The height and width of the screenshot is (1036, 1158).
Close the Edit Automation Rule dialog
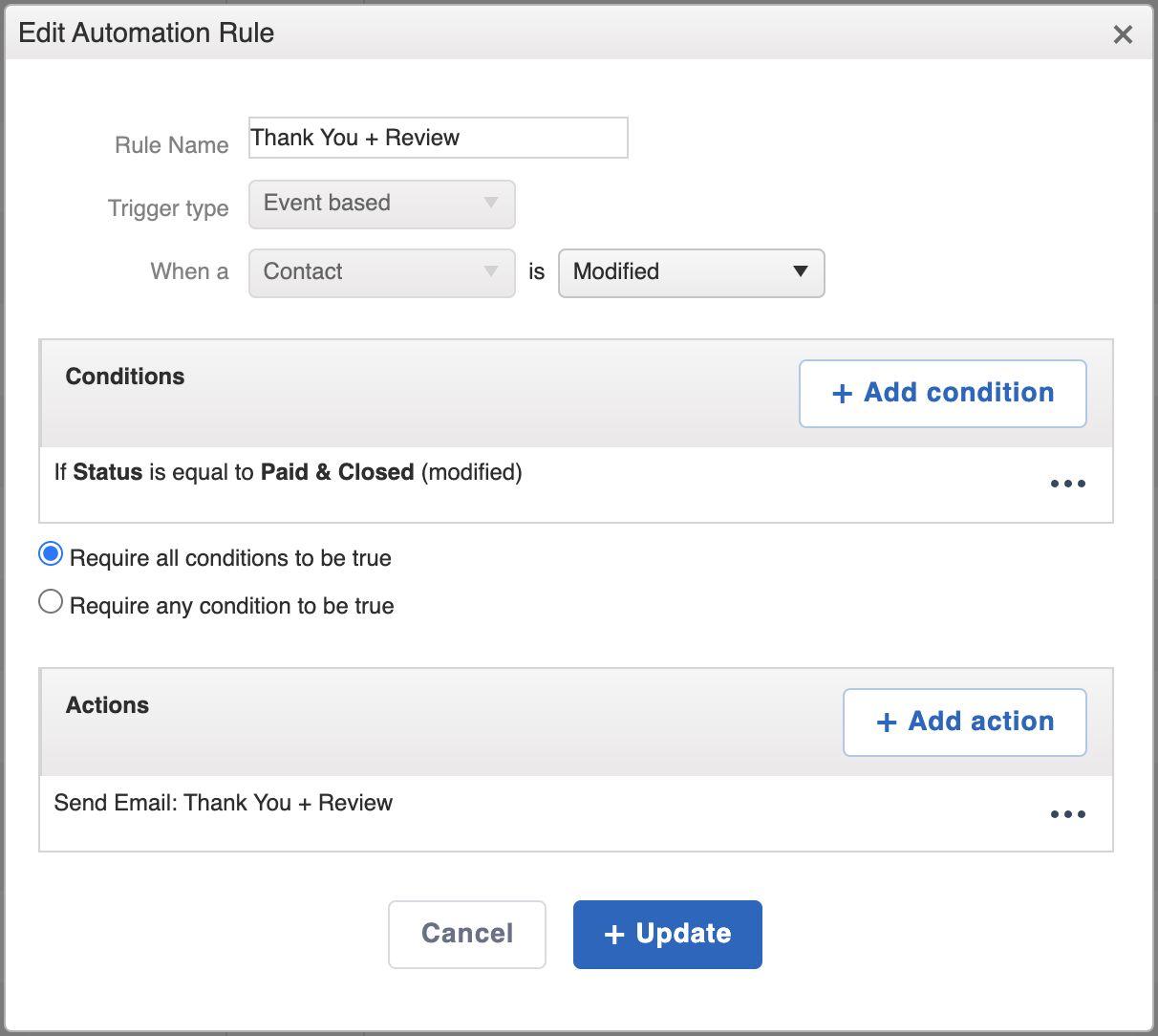tap(1123, 34)
